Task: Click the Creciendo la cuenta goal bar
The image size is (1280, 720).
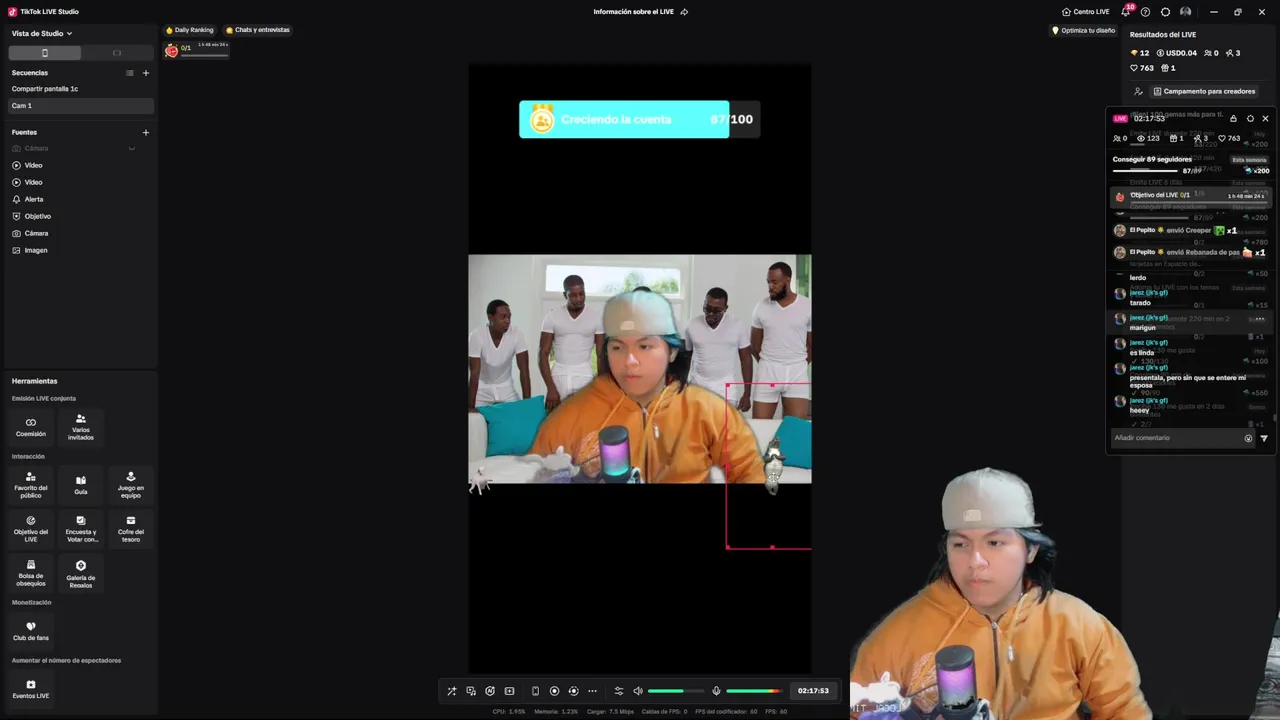Action: click(639, 119)
